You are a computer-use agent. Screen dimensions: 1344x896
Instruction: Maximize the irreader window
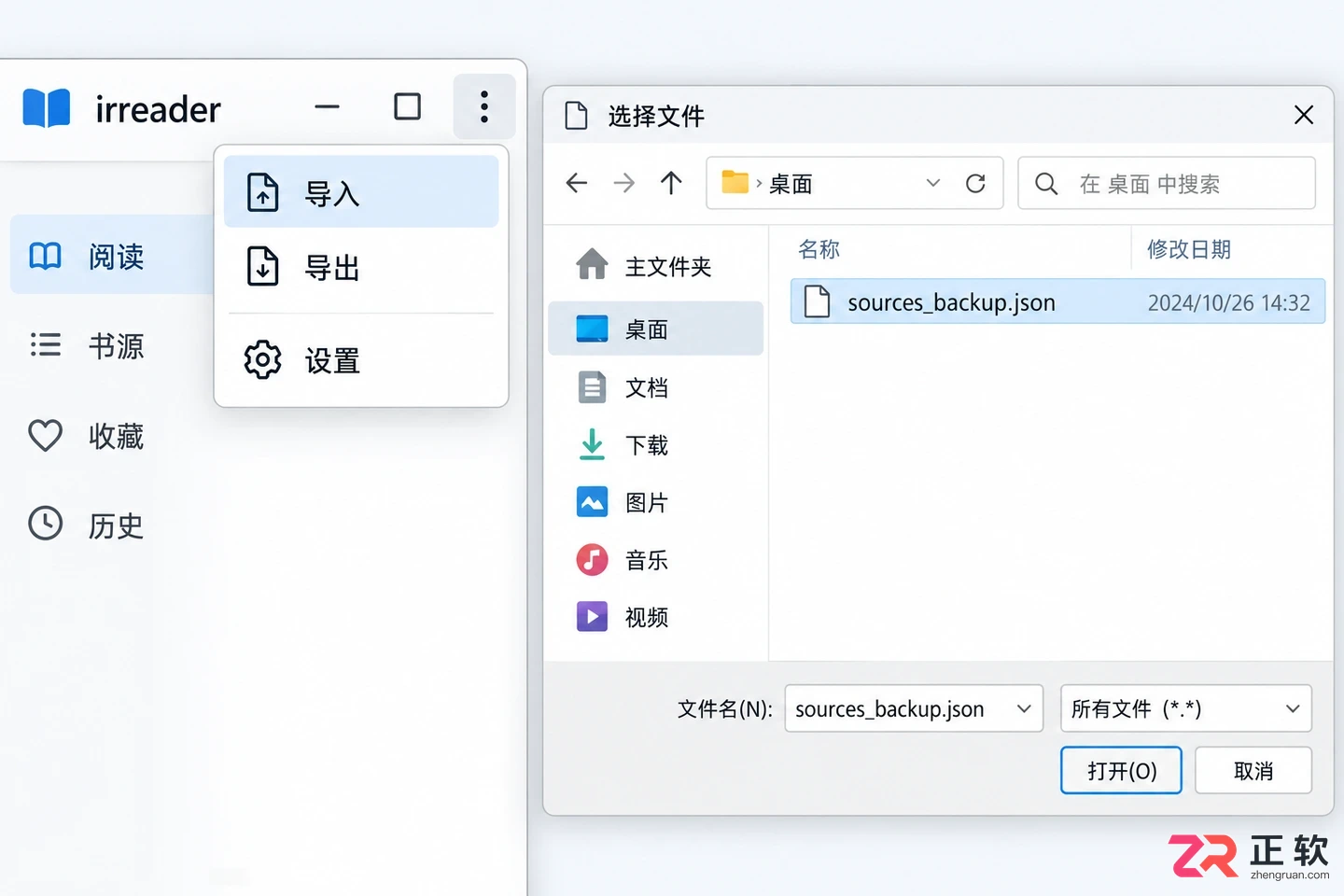click(x=407, y=106)
